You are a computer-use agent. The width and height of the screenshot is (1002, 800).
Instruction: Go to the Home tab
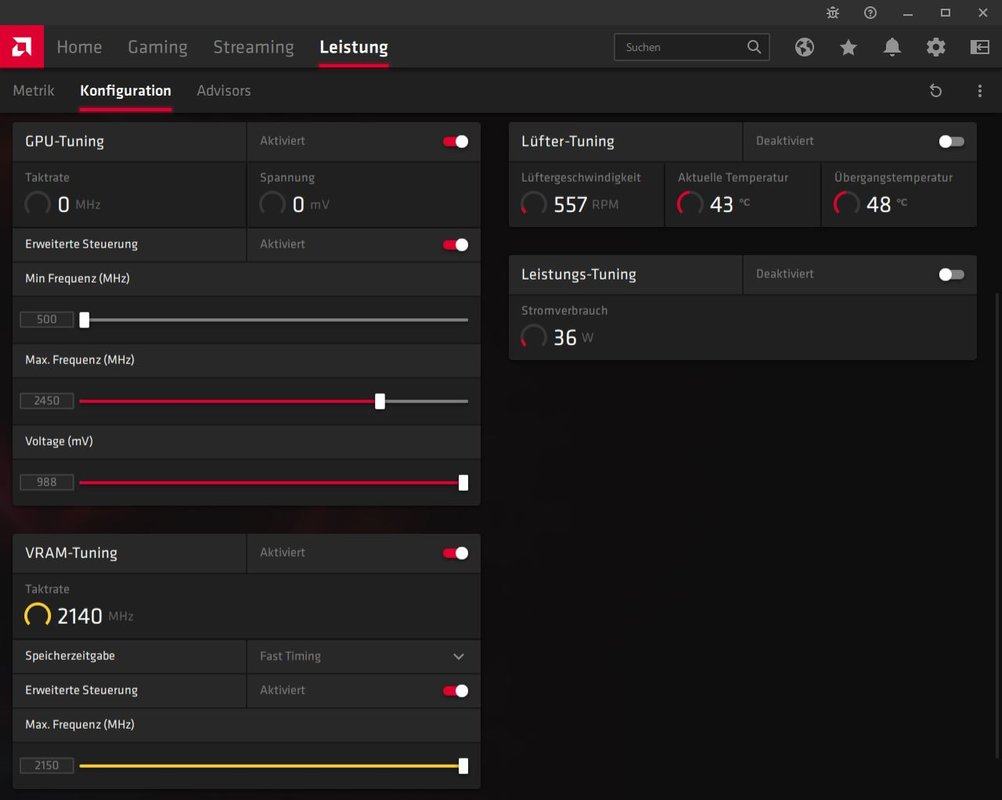coord(79,47)
